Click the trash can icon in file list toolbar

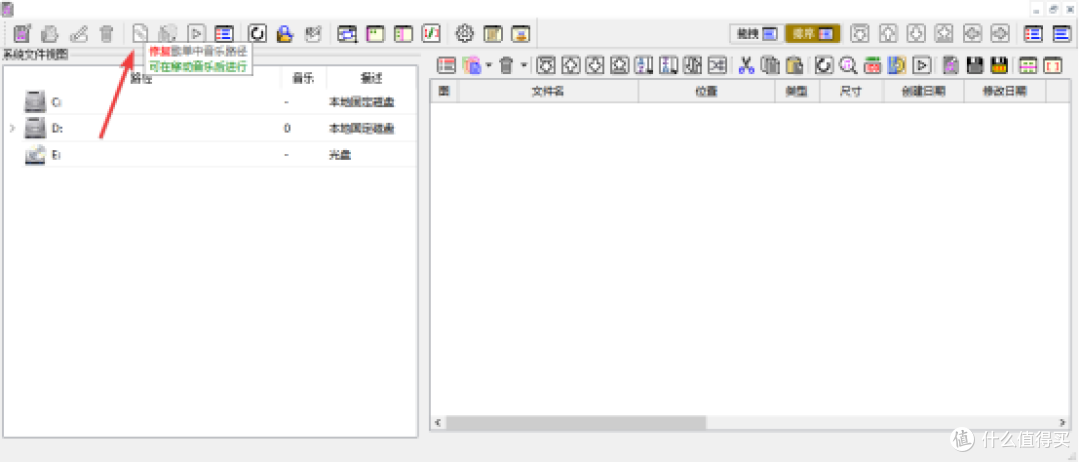(506, 65)
